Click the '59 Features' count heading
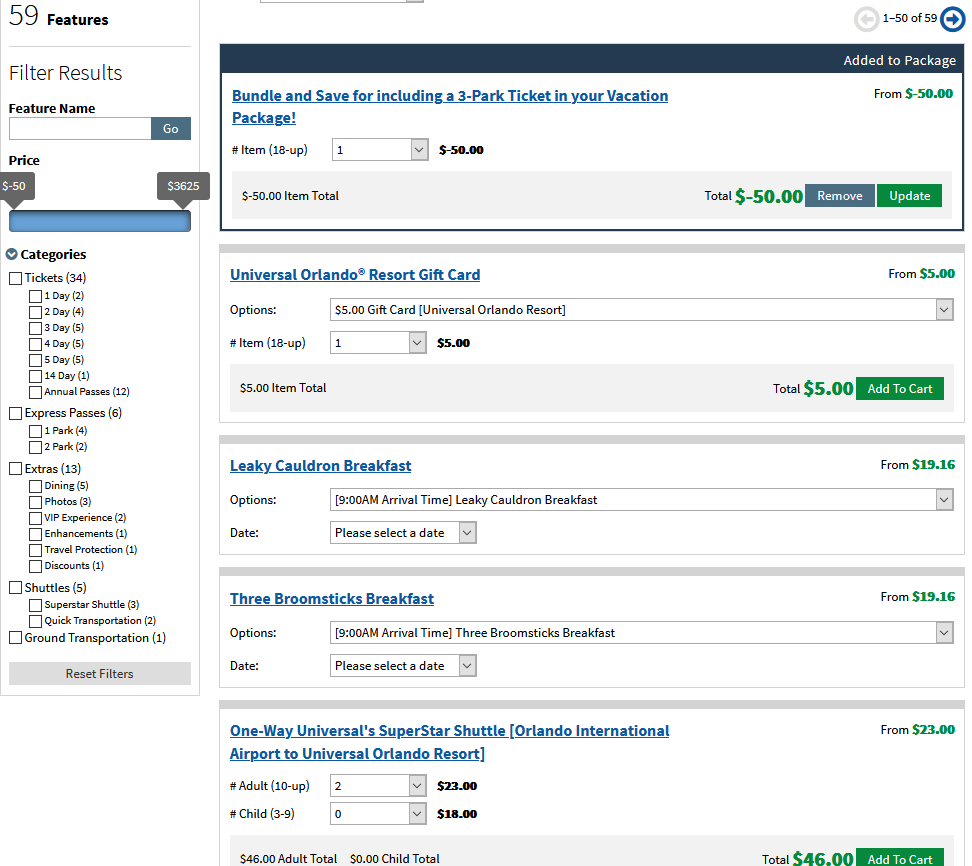The height and width of the screenshot is (866, 972). pyautogui.click(x=58, y=17)
